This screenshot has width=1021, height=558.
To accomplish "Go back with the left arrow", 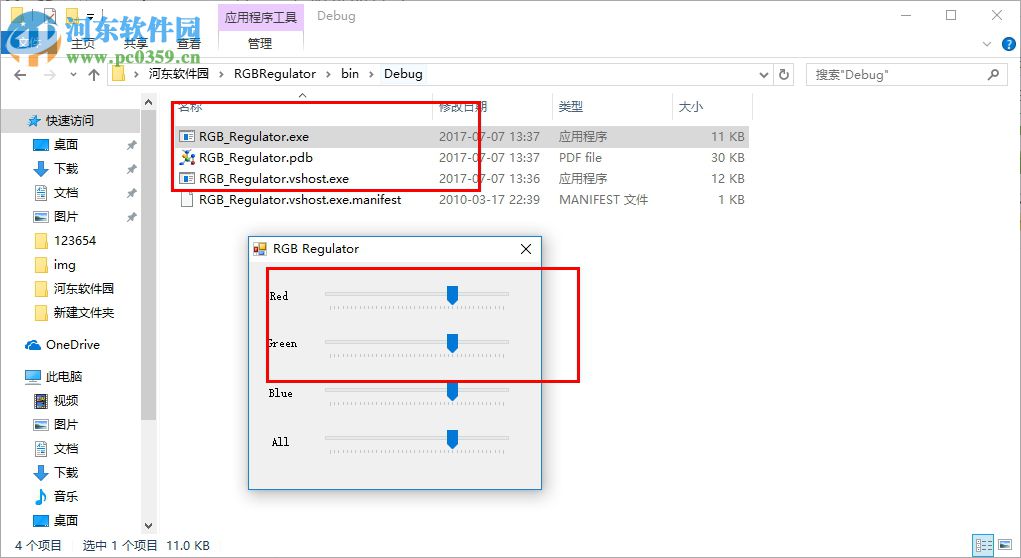I will 20,75.
